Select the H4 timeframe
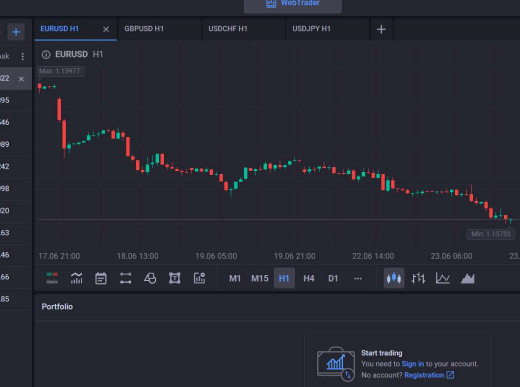 click(309, 278)
